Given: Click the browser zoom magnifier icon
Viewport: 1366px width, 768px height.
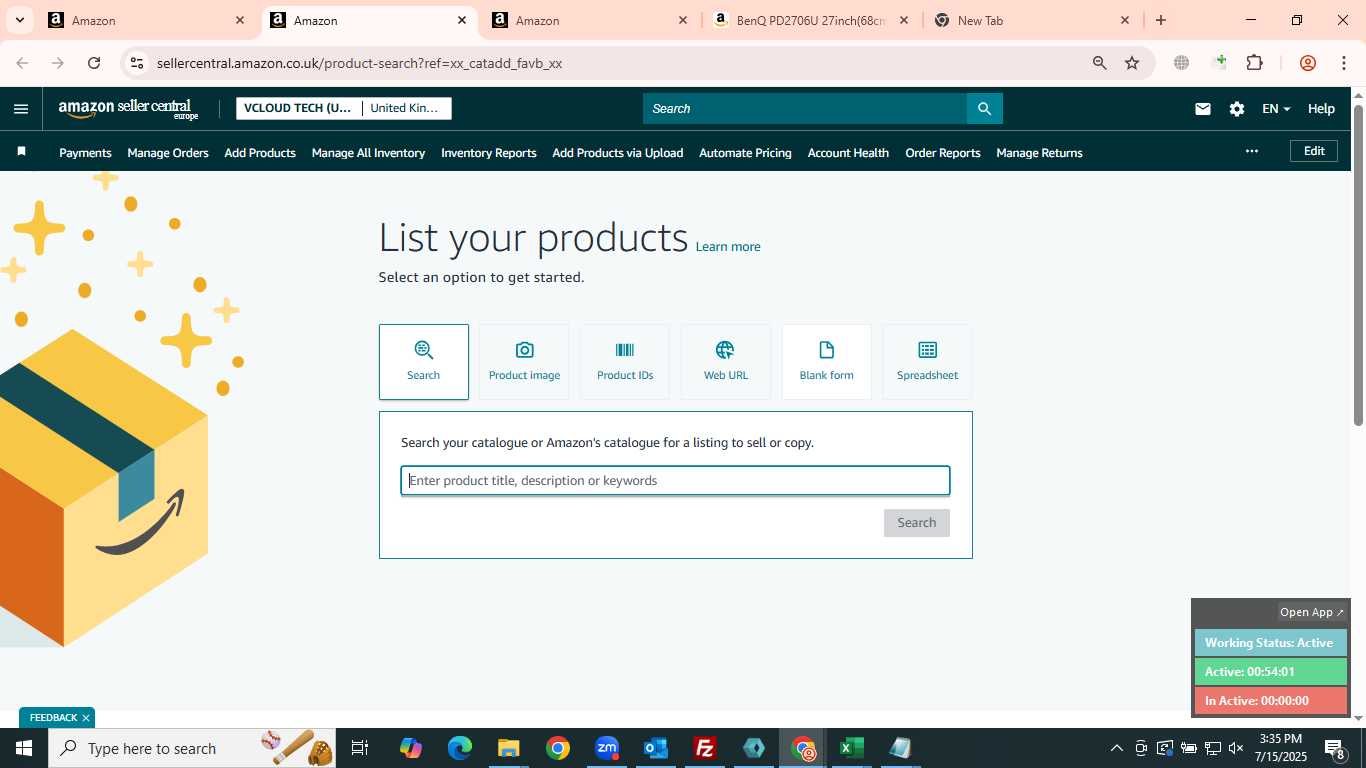Looking at the screenshot, I should [x=1099, y=63].
